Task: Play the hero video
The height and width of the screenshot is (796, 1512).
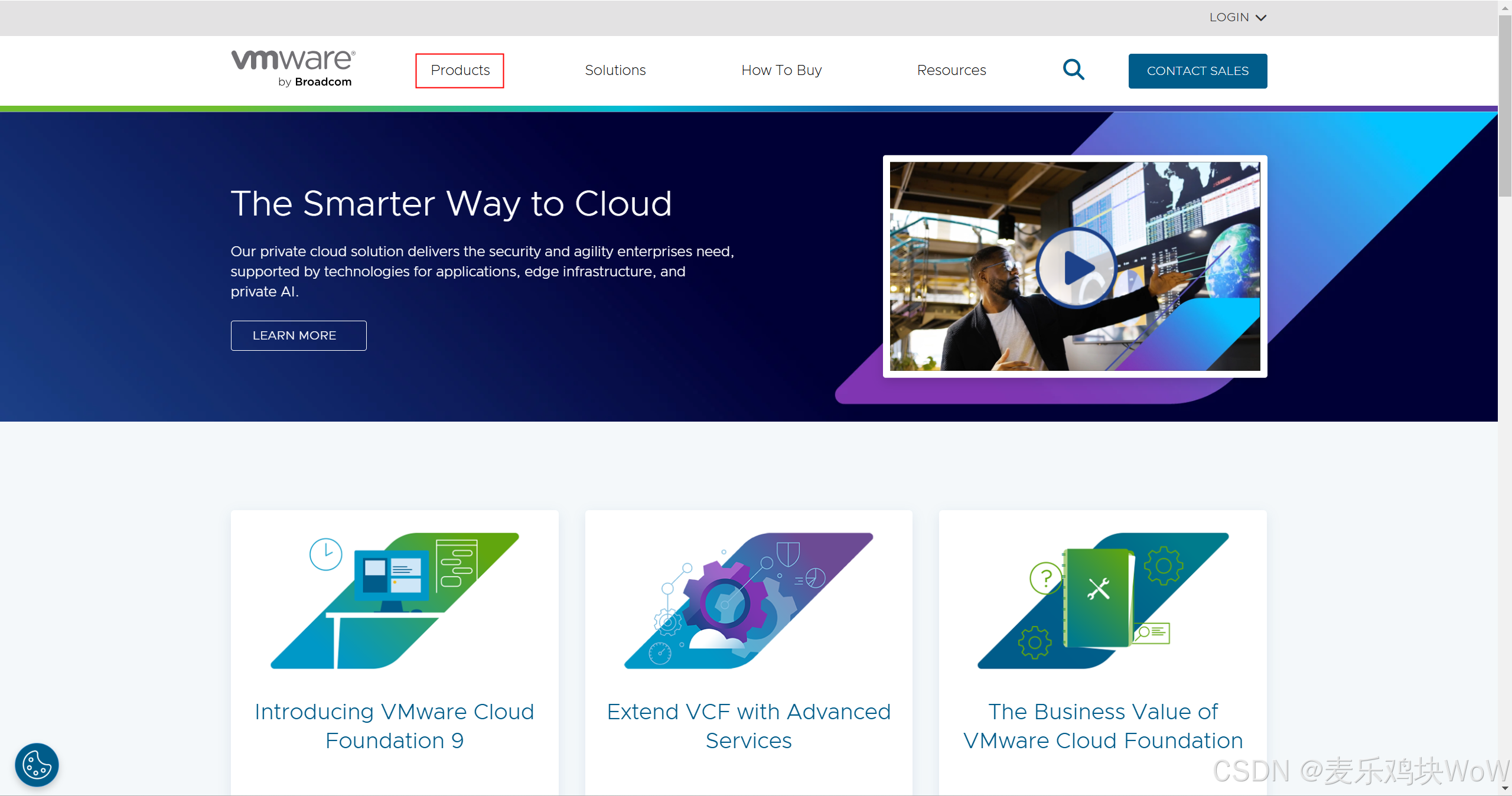Action: click(x=1076, y=267)
